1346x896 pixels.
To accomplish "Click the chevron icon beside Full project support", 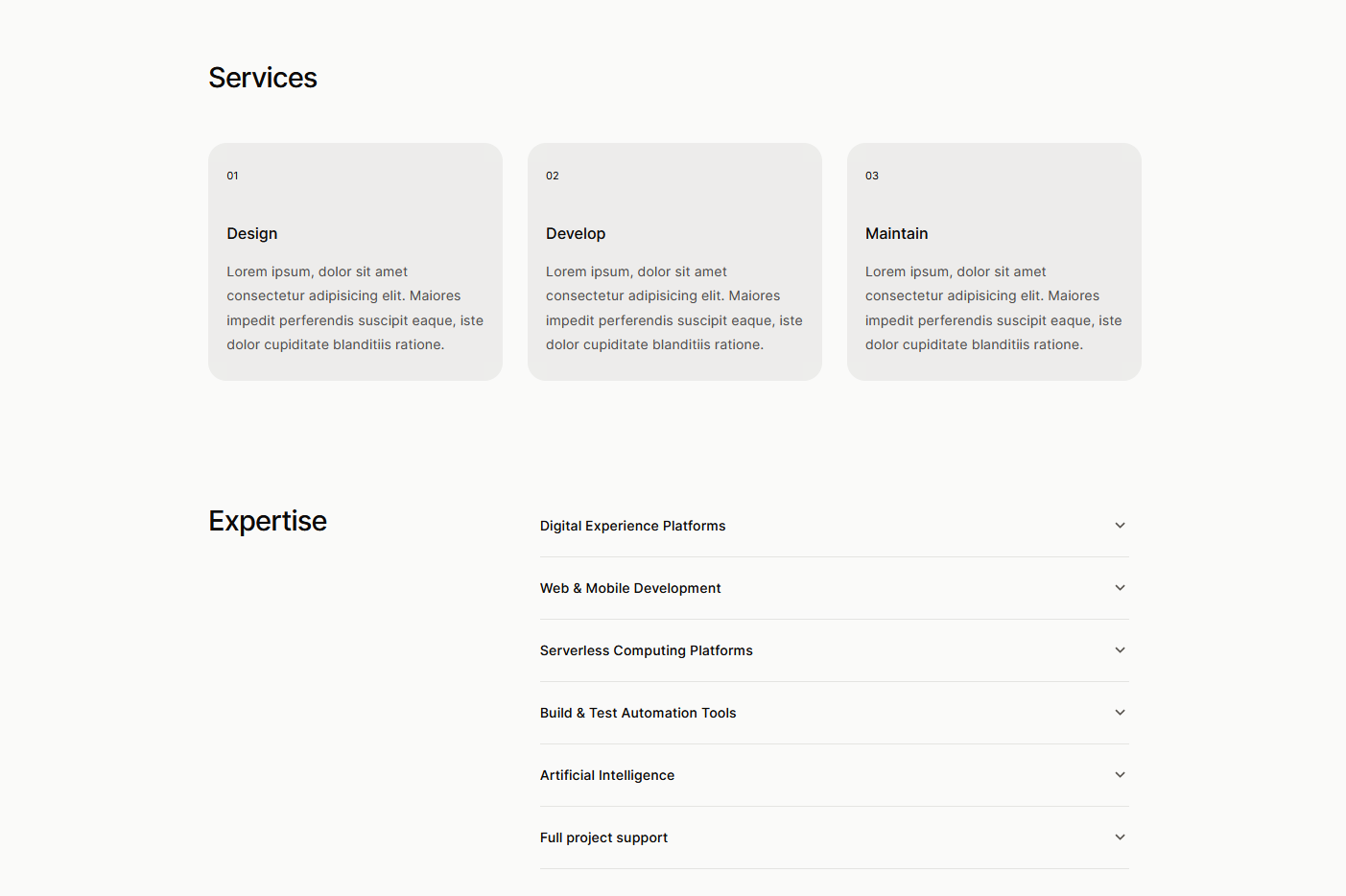I will 1120,837.
